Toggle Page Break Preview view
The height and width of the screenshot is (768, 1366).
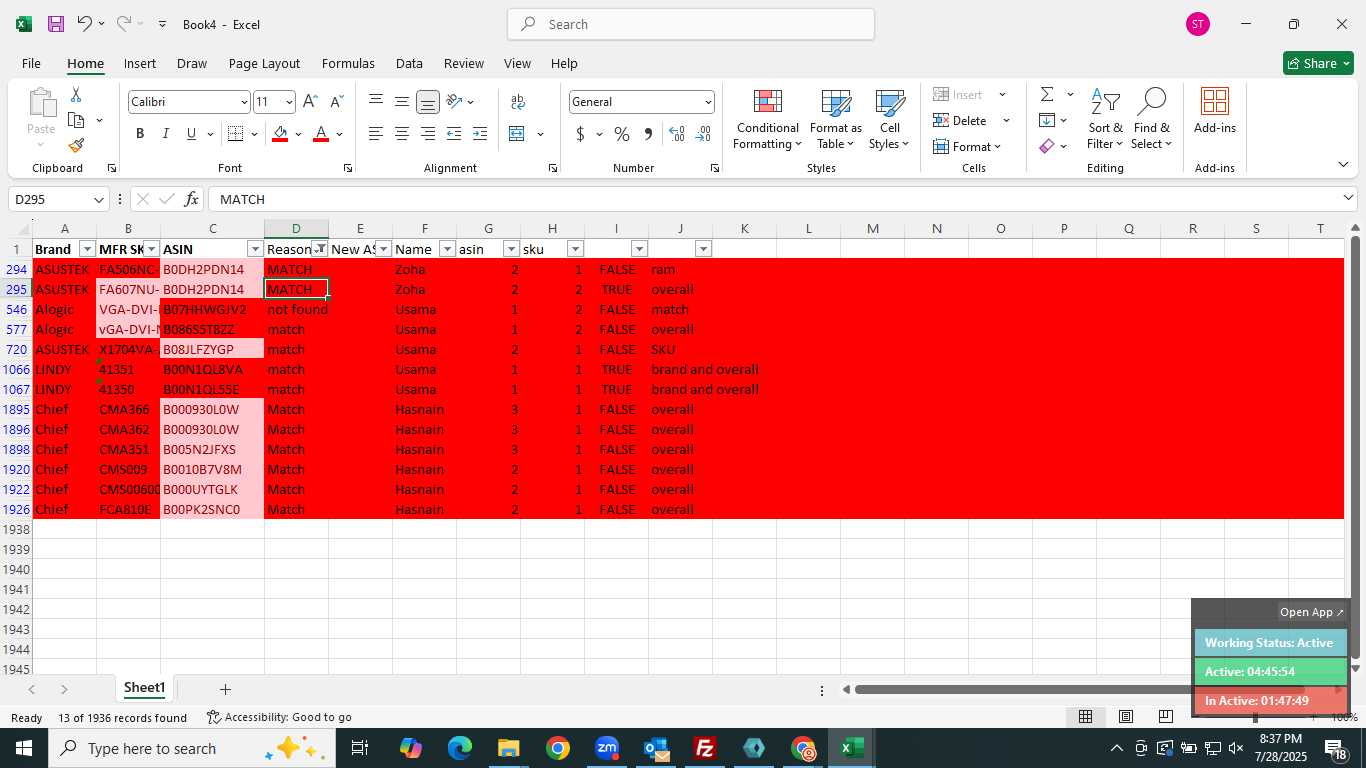click(x=1165, y=717)
